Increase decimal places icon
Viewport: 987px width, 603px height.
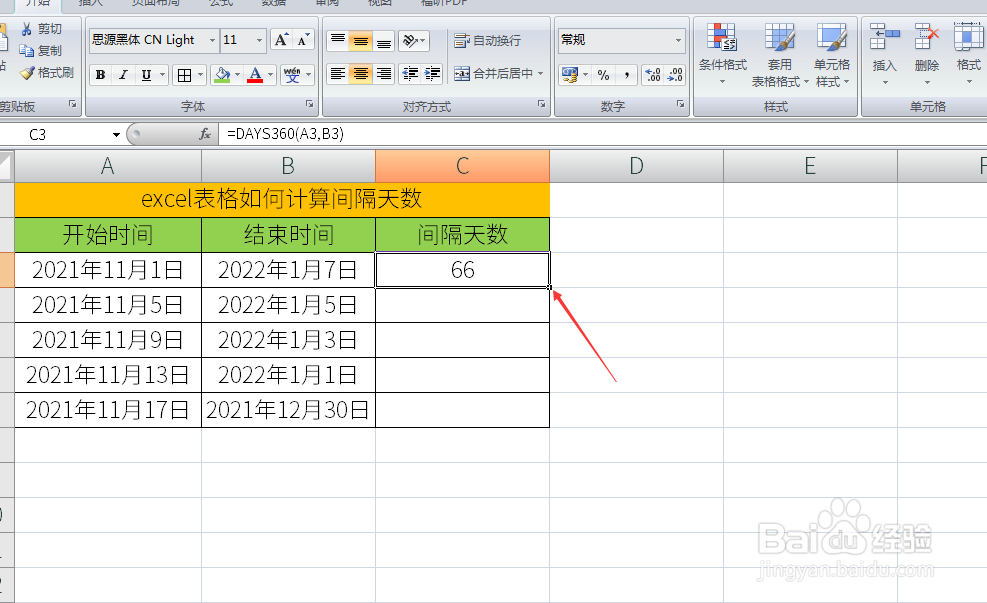[x=653, y=76]
